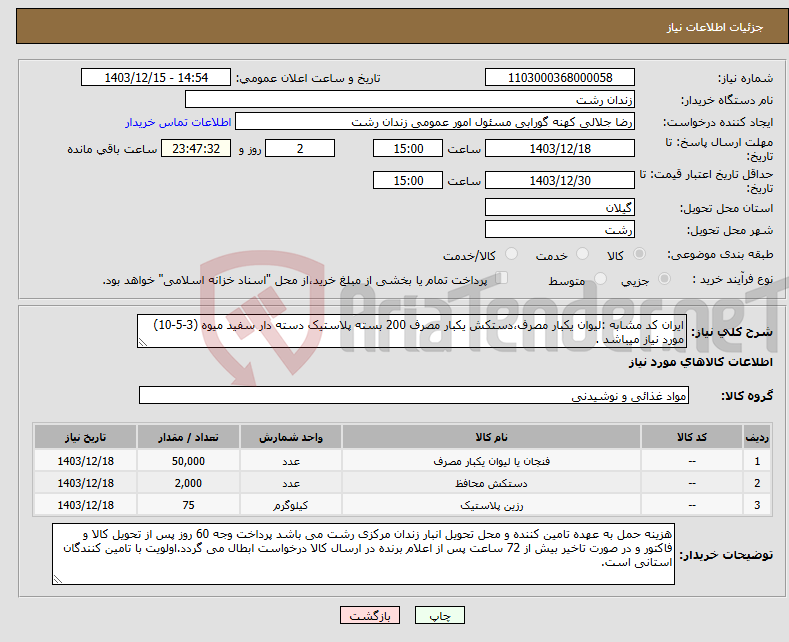
Task: Click the تعداد / مقدار column header
Action: point(188,437)
